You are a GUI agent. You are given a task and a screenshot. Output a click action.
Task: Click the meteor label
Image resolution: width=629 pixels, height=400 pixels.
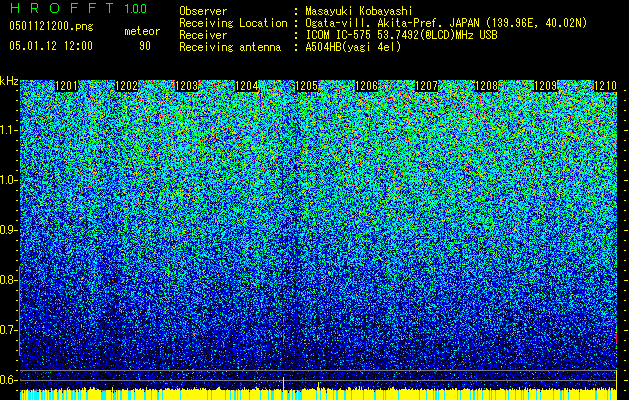pos(142,31)
